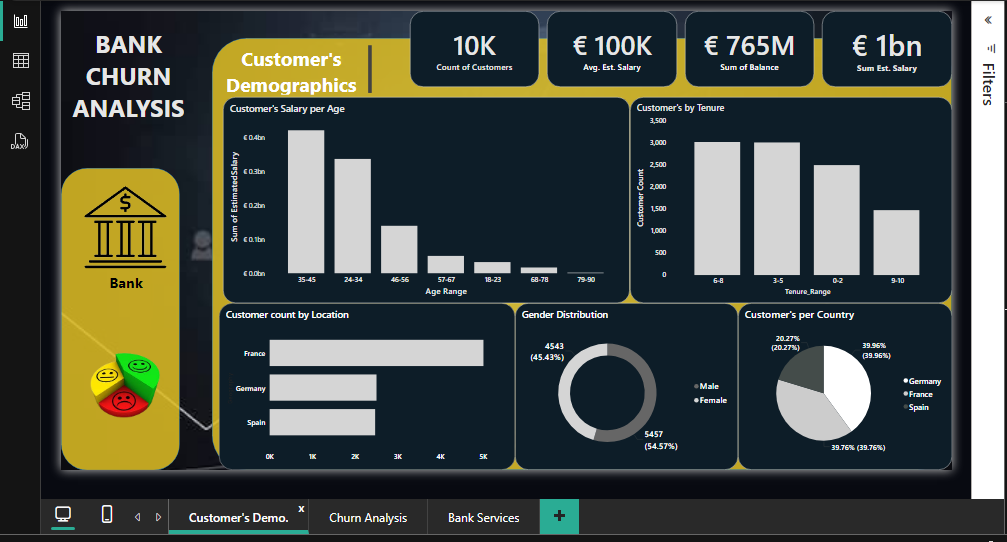Go to next page tabs arrow
1007x542 pixels.
pos(159,517)
